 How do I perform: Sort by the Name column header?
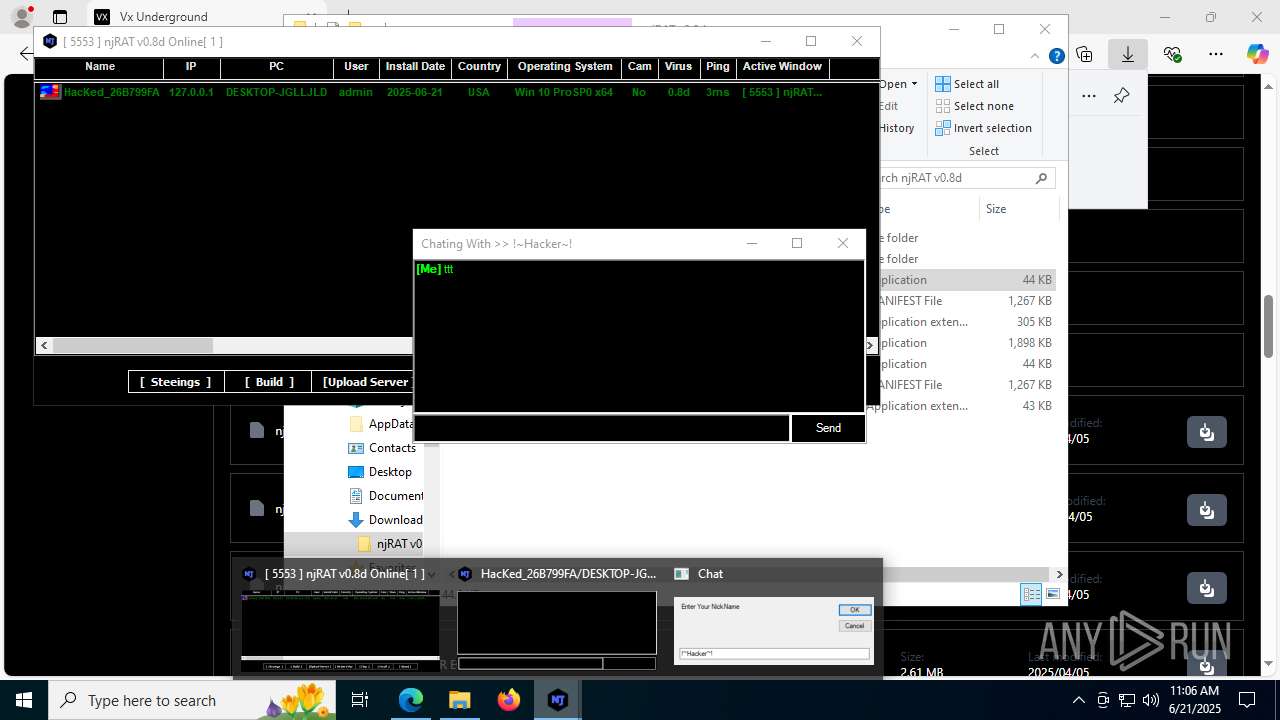tap(100, 67)
